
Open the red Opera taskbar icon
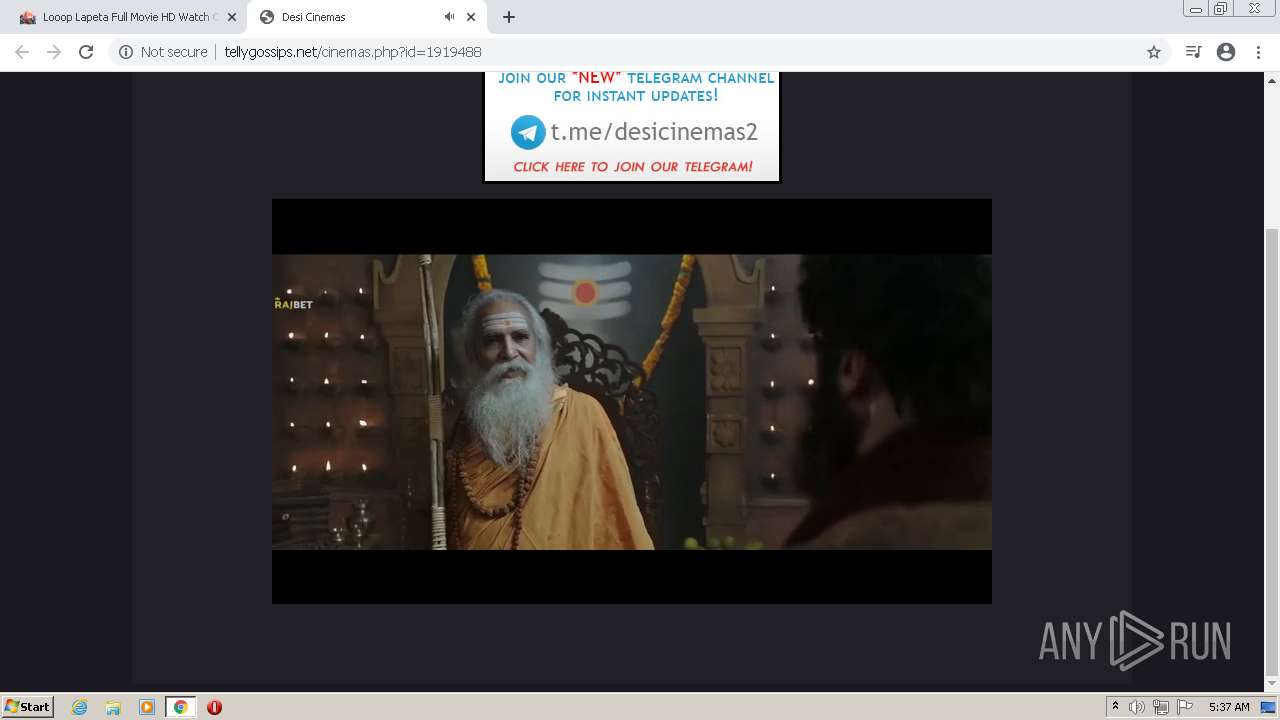[x=214, y=707]
